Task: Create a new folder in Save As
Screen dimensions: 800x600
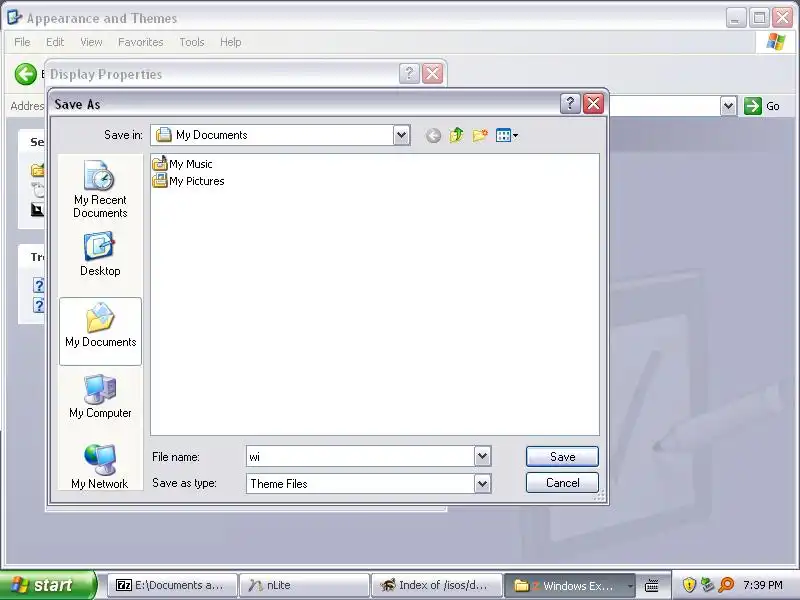Action: [x=480, y=135]
